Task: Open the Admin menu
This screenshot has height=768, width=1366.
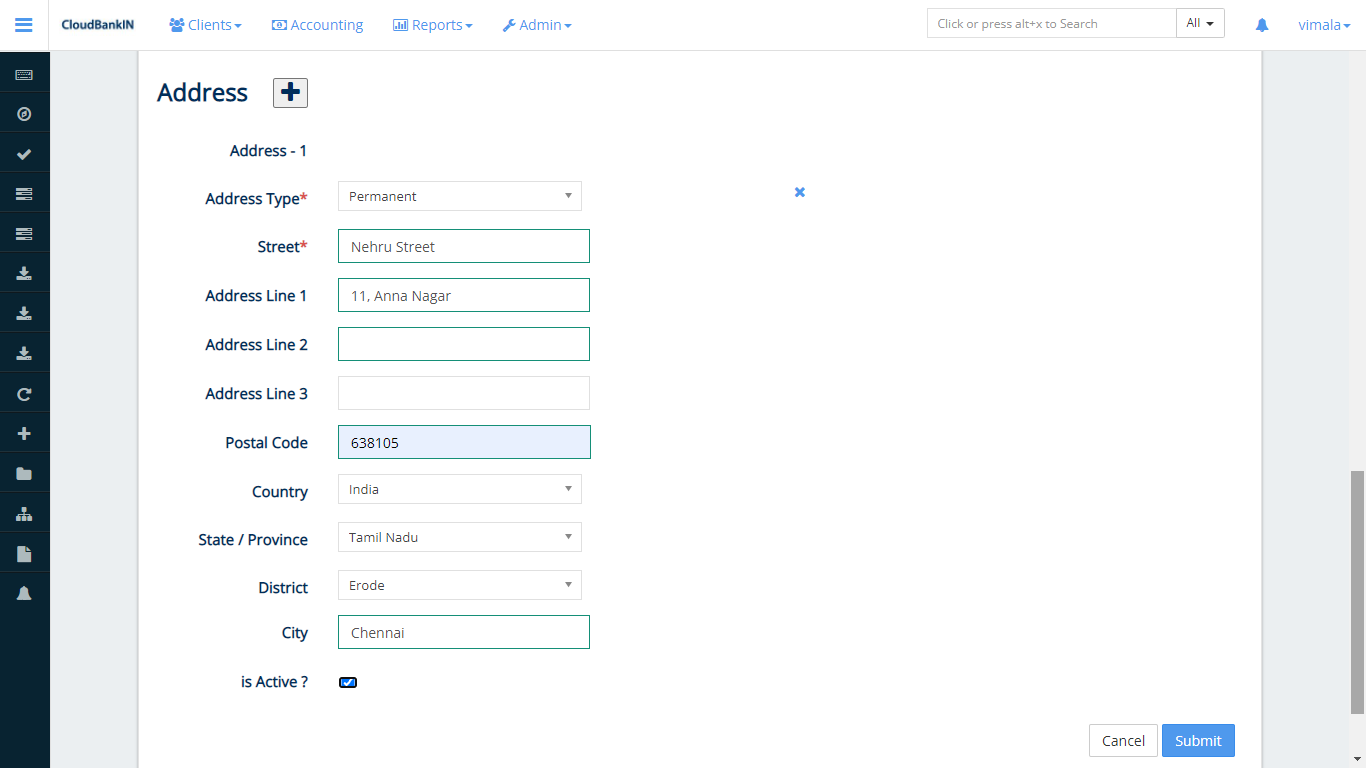Action: click(537, 24)
